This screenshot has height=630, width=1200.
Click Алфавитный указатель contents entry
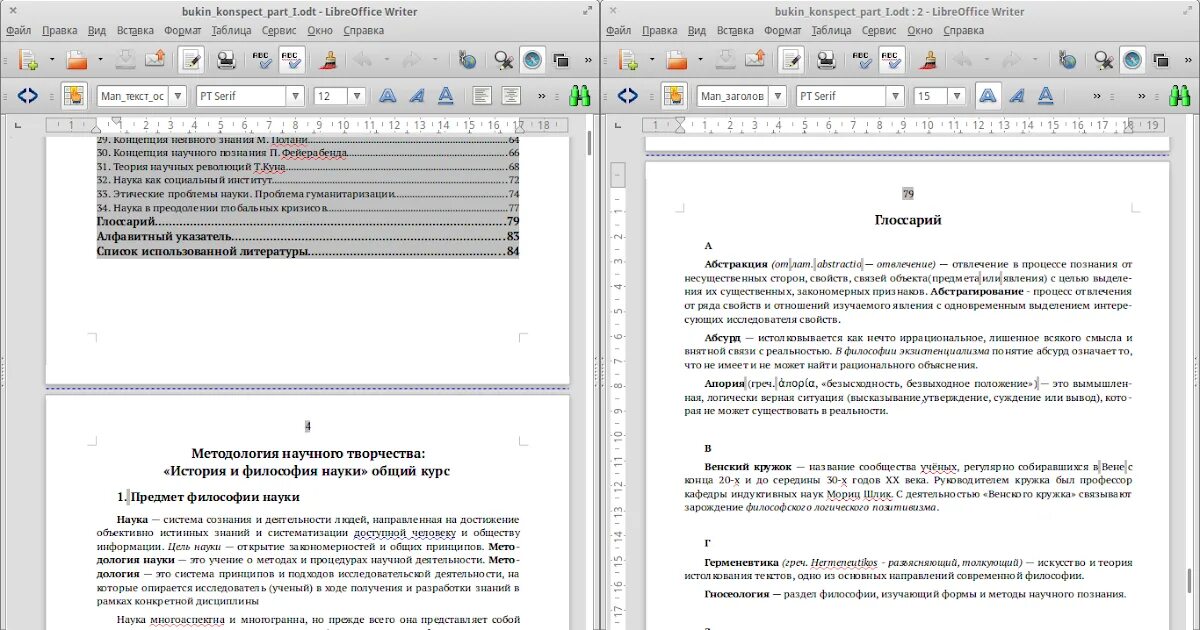click(307, 236)
